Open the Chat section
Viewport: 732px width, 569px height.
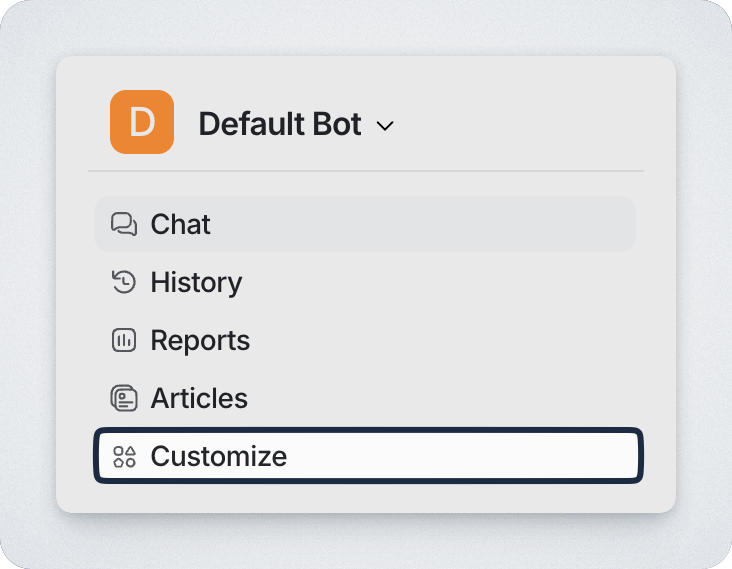point(365,224)
